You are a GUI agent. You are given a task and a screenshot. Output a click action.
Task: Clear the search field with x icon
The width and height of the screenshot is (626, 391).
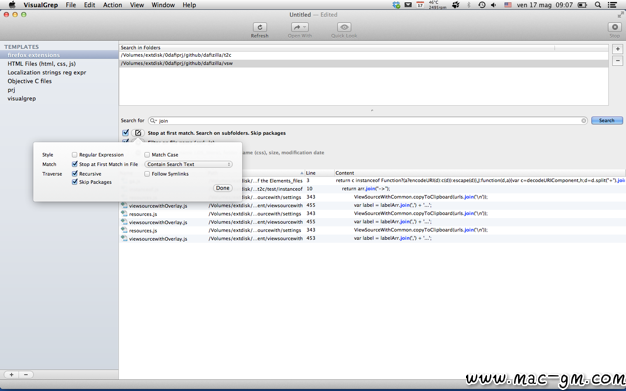coord(583,121)
